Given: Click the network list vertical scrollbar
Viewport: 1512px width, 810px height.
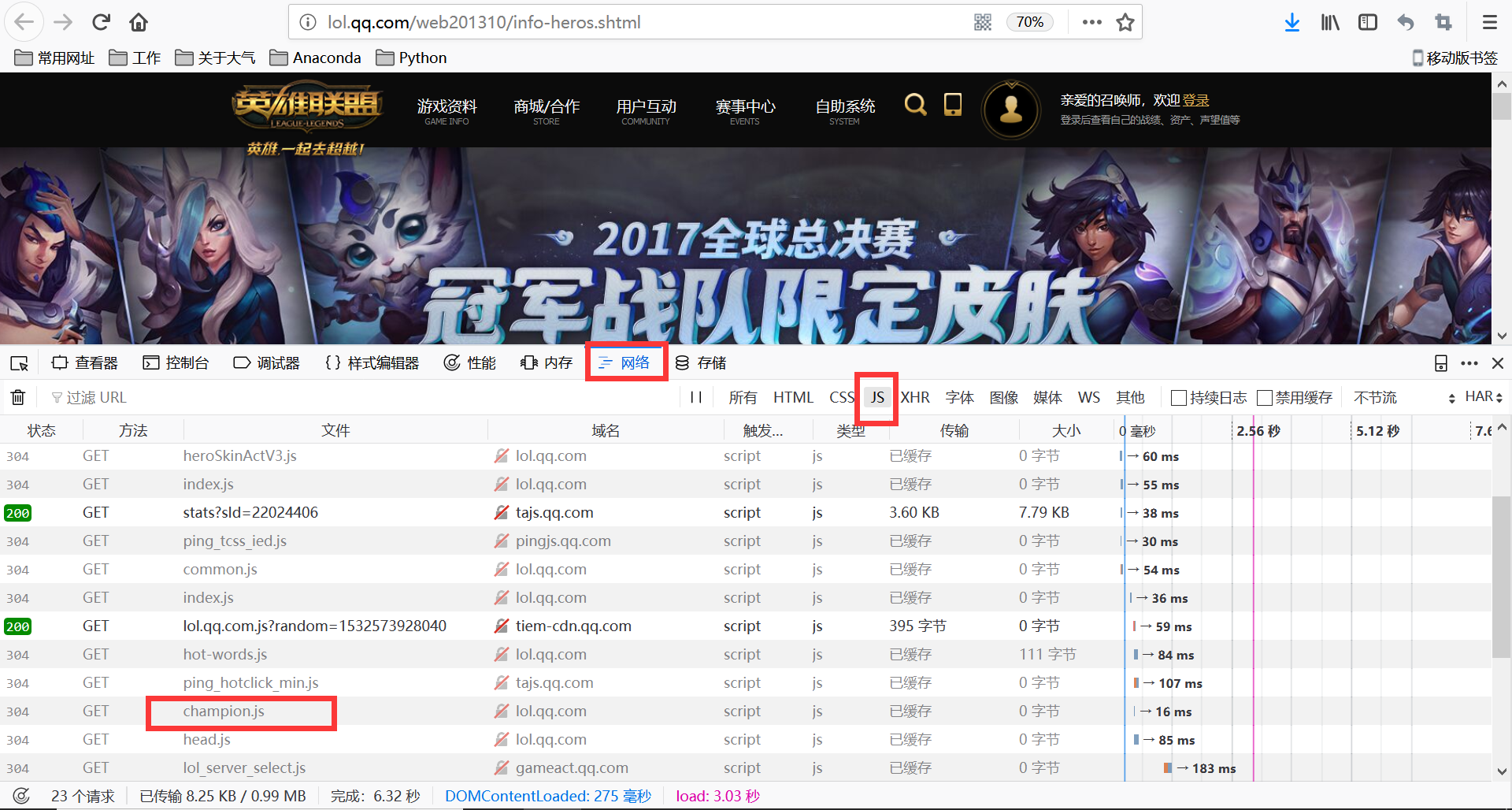Looking at the screenshot, I should (1502, 578).
